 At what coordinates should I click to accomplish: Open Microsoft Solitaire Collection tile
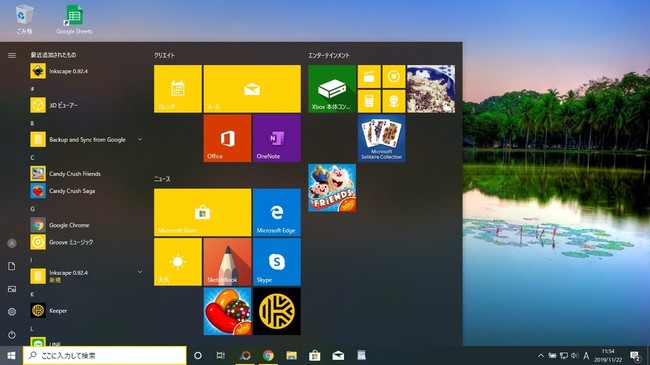pyautogui.click(x=381, y=138)
